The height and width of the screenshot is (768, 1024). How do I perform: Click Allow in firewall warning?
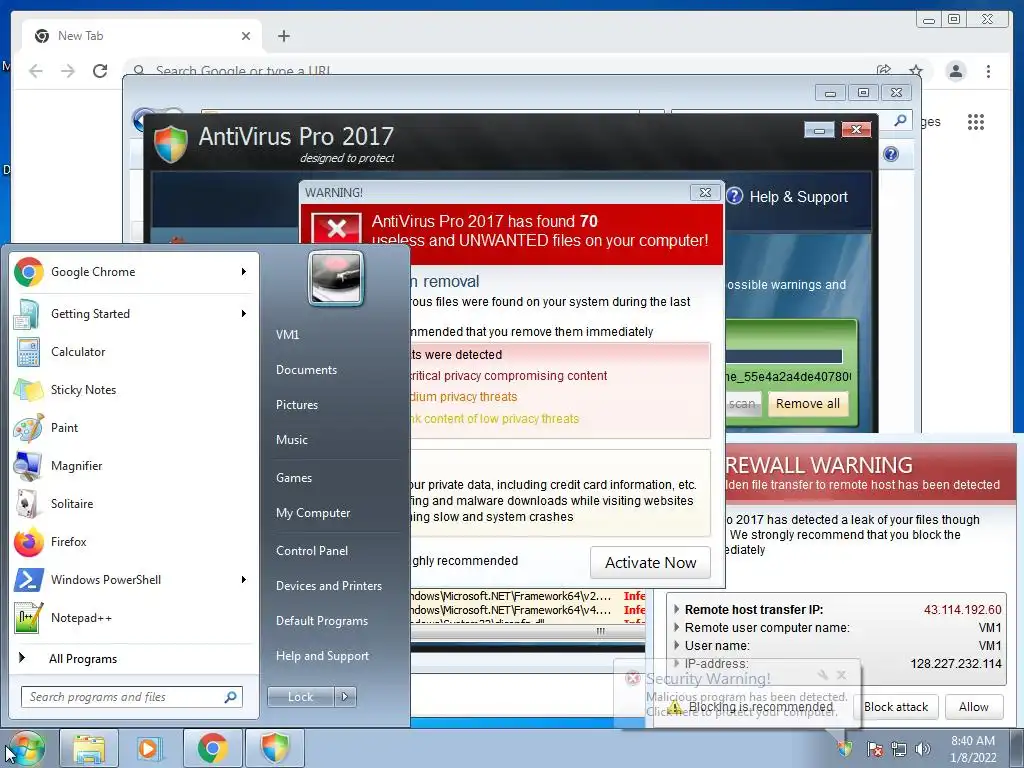click(973, 707)
